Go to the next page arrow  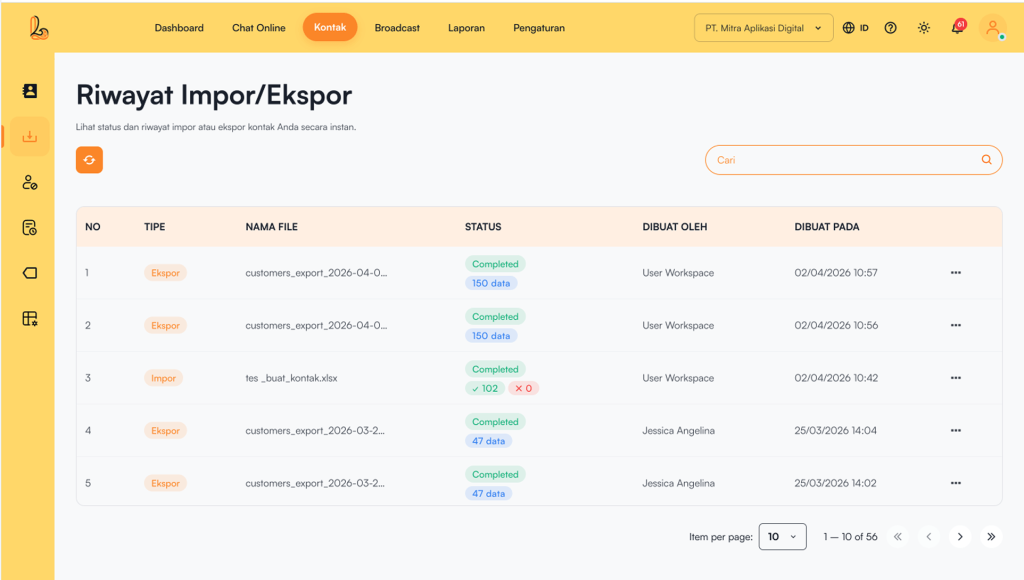click(960, 537)
